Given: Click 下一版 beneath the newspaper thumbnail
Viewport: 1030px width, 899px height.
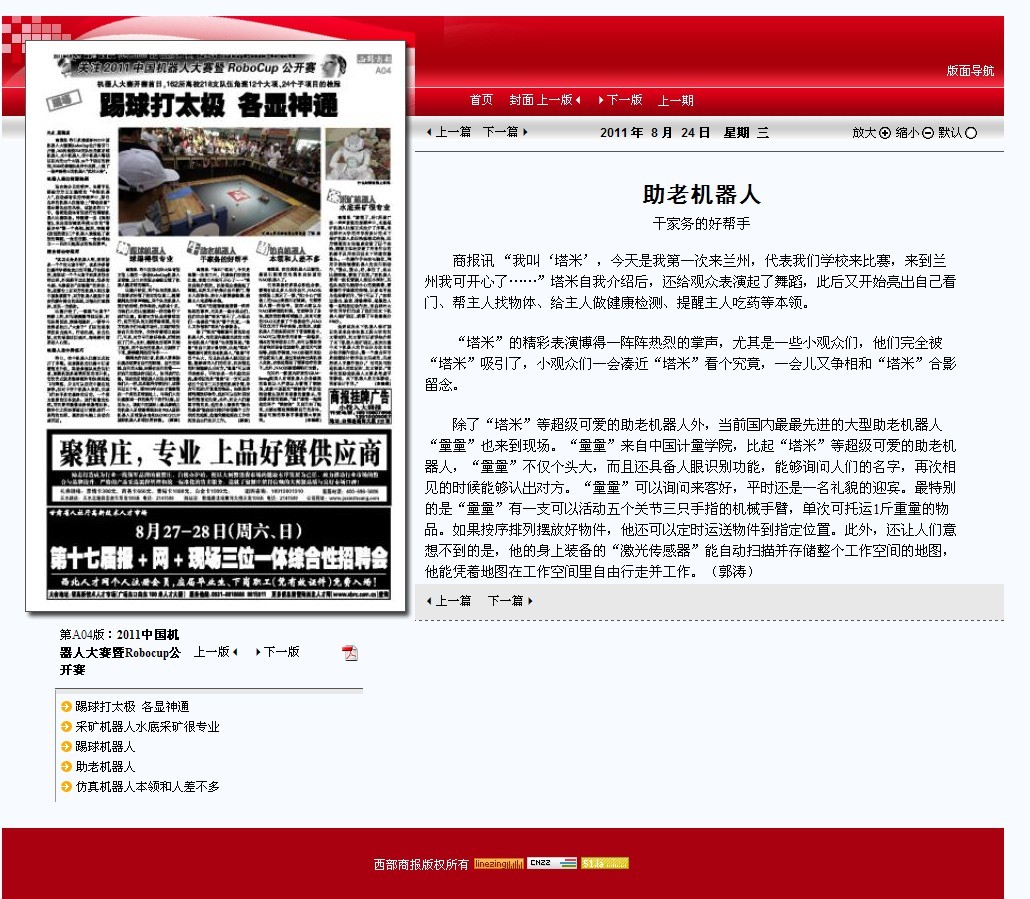Looking at the screenshot, I should point(278,652).
